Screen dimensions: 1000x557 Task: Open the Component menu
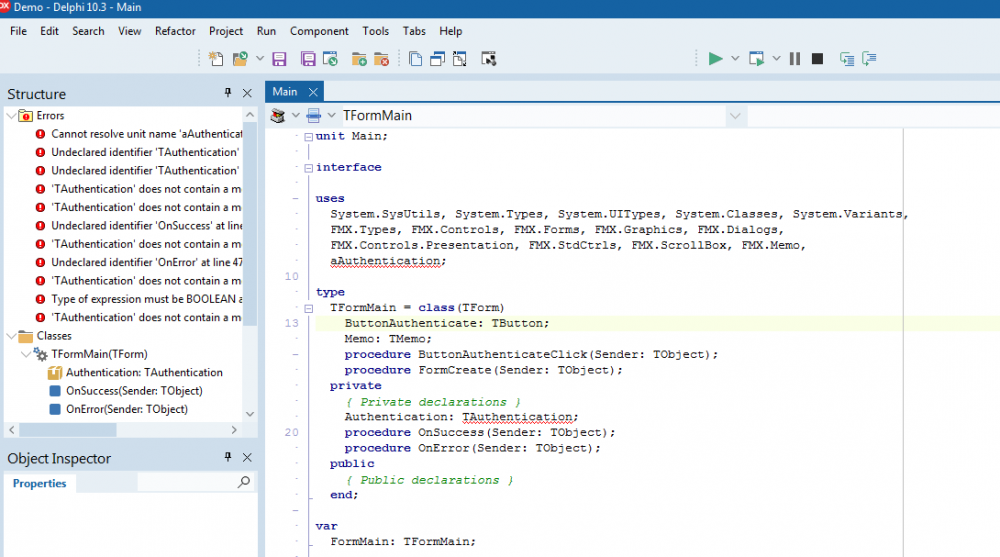319,31
